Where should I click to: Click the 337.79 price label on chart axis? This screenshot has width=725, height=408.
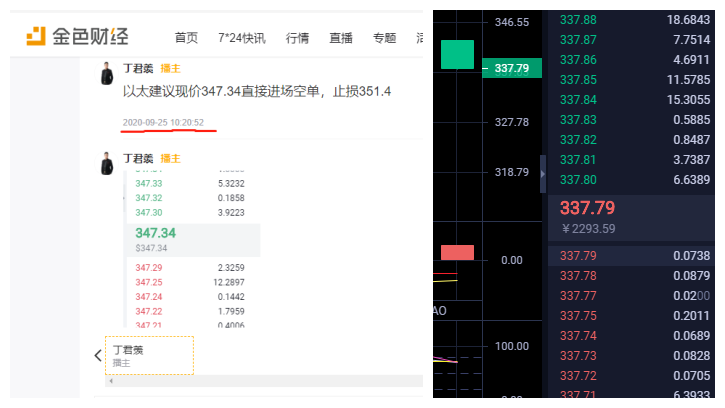512,68
